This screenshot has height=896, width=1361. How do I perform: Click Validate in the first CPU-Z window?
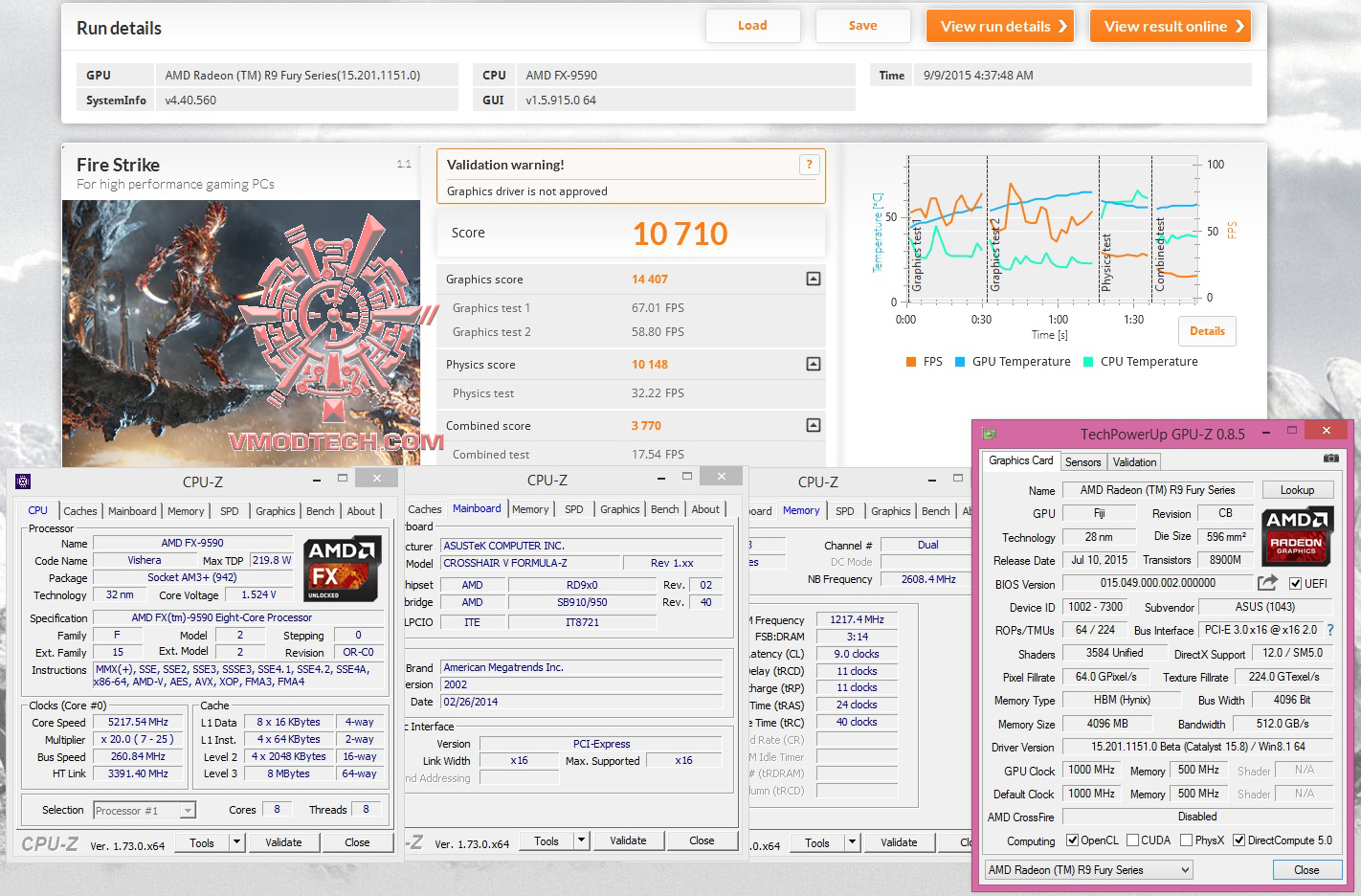[283, 842]
